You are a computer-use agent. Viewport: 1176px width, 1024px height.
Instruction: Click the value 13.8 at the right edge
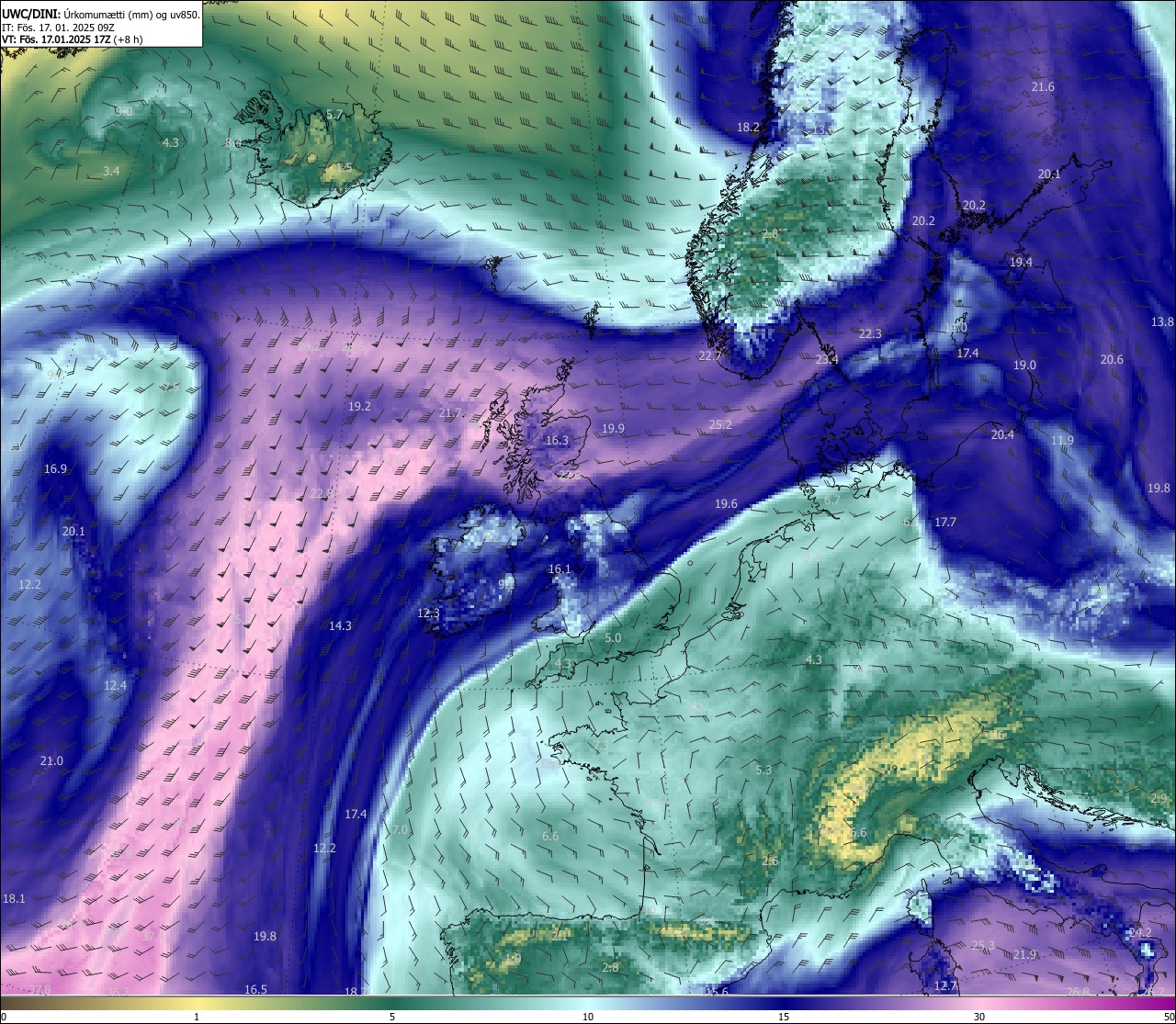point(1162,322)
